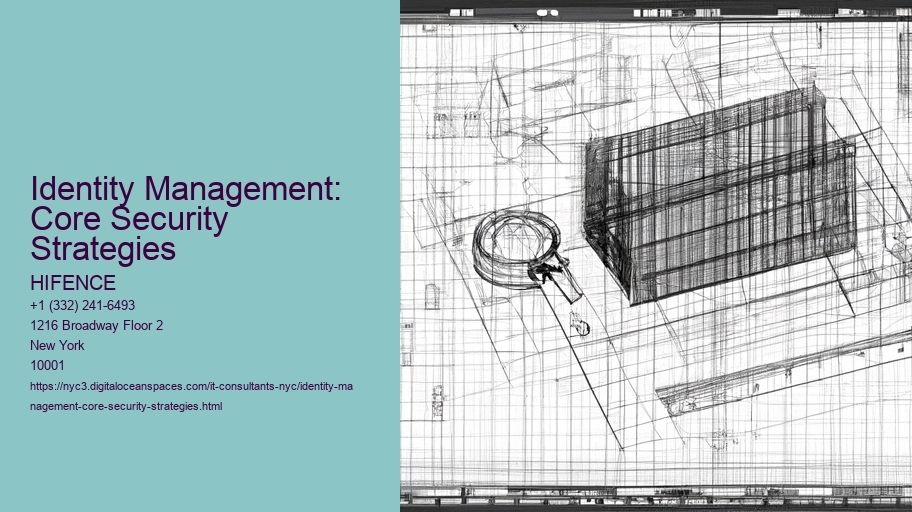Click the ZIP code 10001
Viewport: 912px width, 512px height.
[47, 365]
